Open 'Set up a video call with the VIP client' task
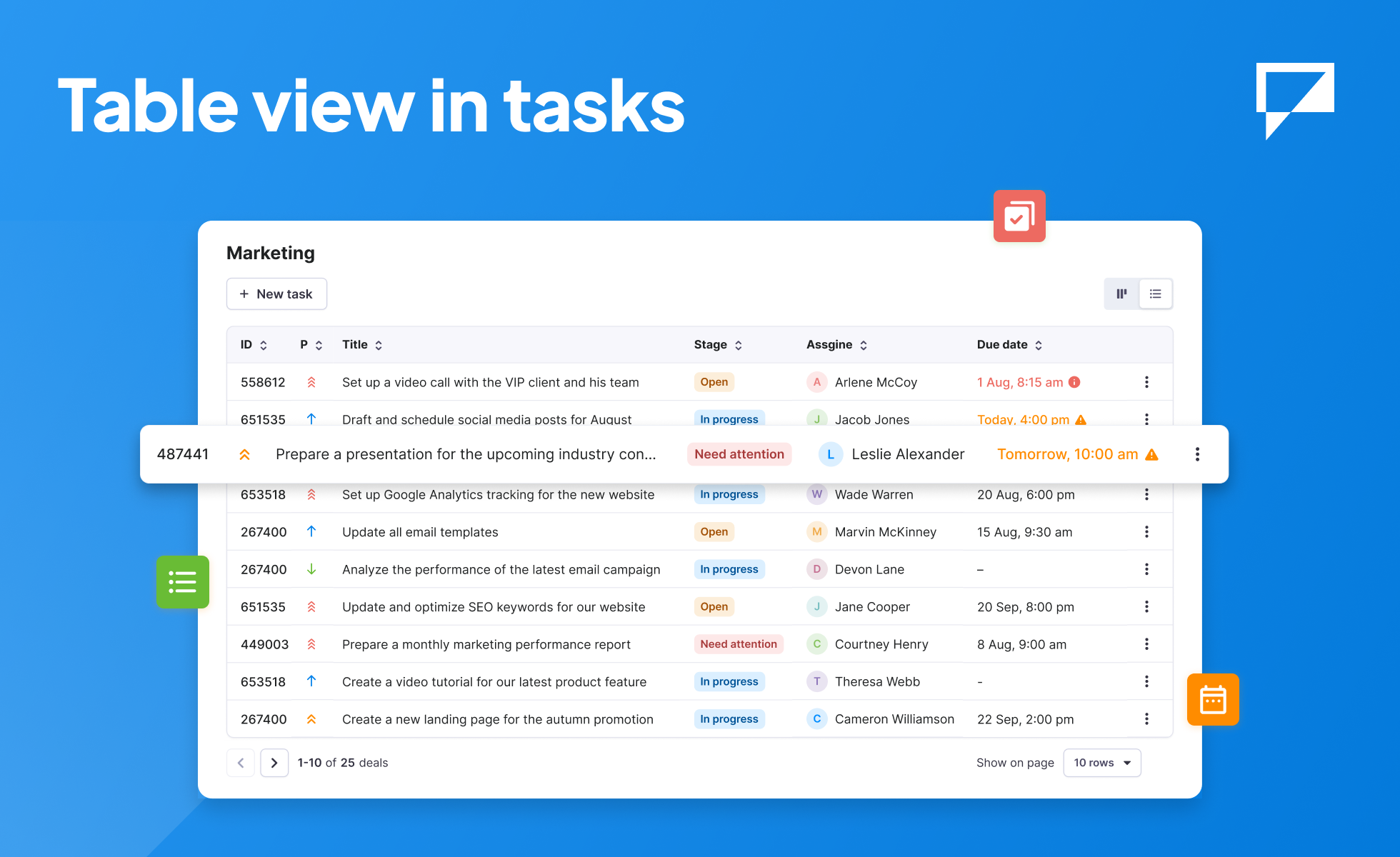Viewport: 1400px width, 857px height. coord(491,382)
